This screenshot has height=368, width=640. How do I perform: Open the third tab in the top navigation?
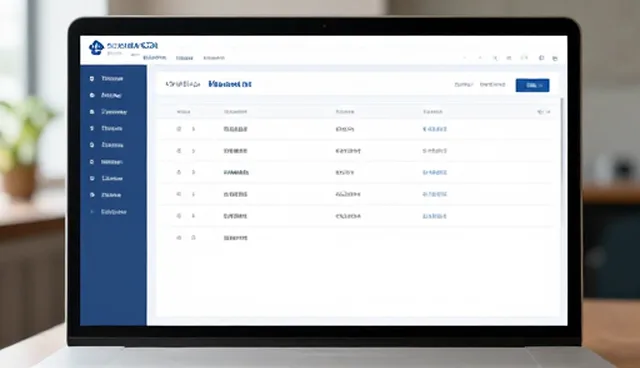[214, 58]
